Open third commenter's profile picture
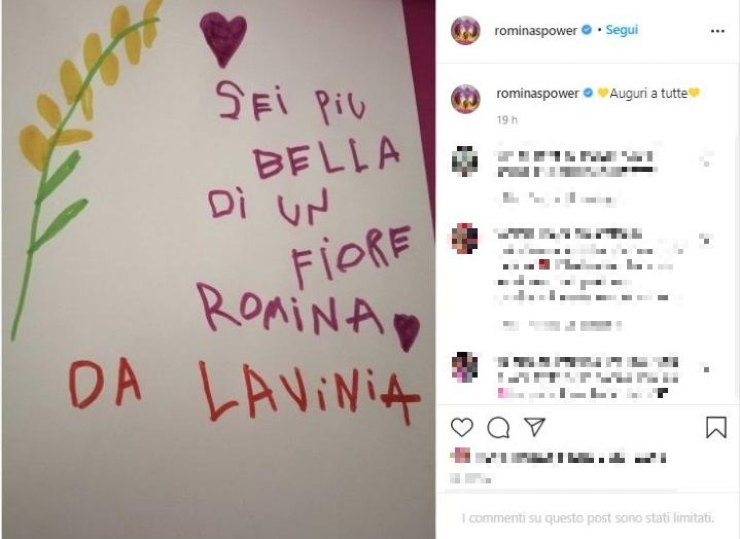 (x=465, y=366)
